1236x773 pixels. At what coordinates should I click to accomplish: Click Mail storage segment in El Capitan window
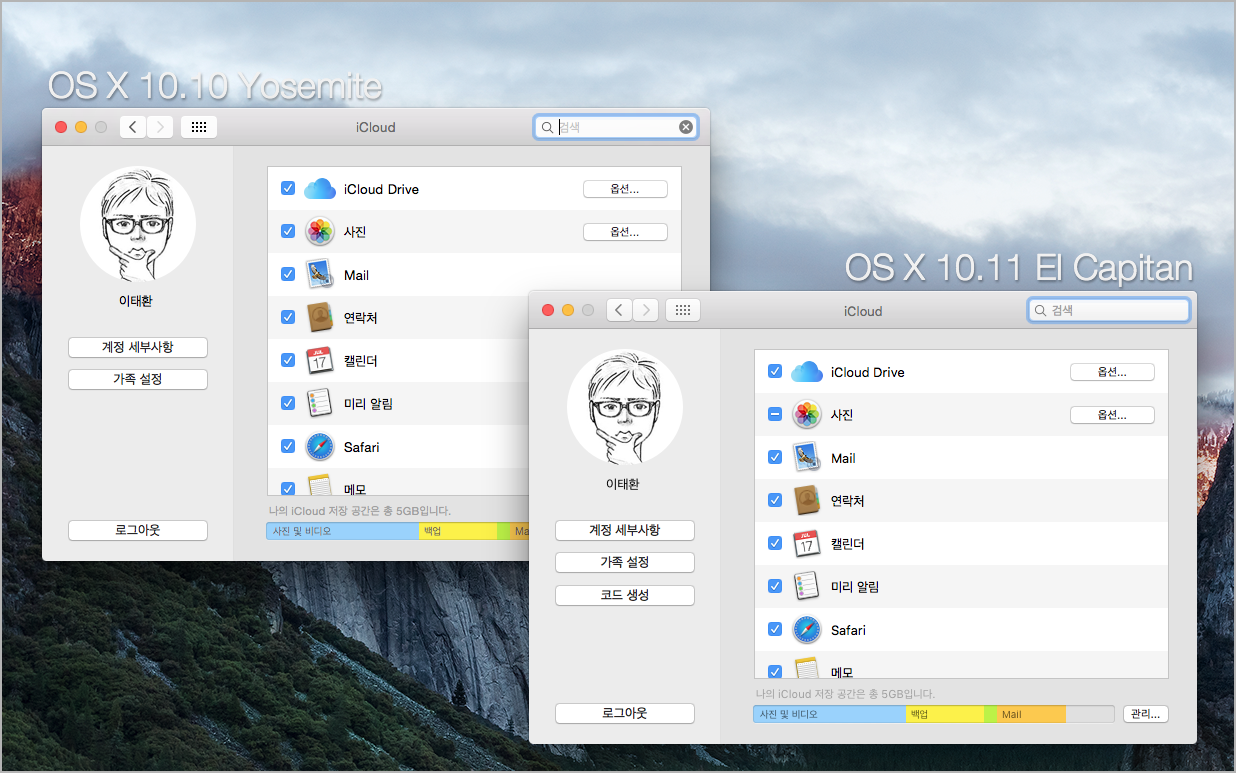point(1032,714)
